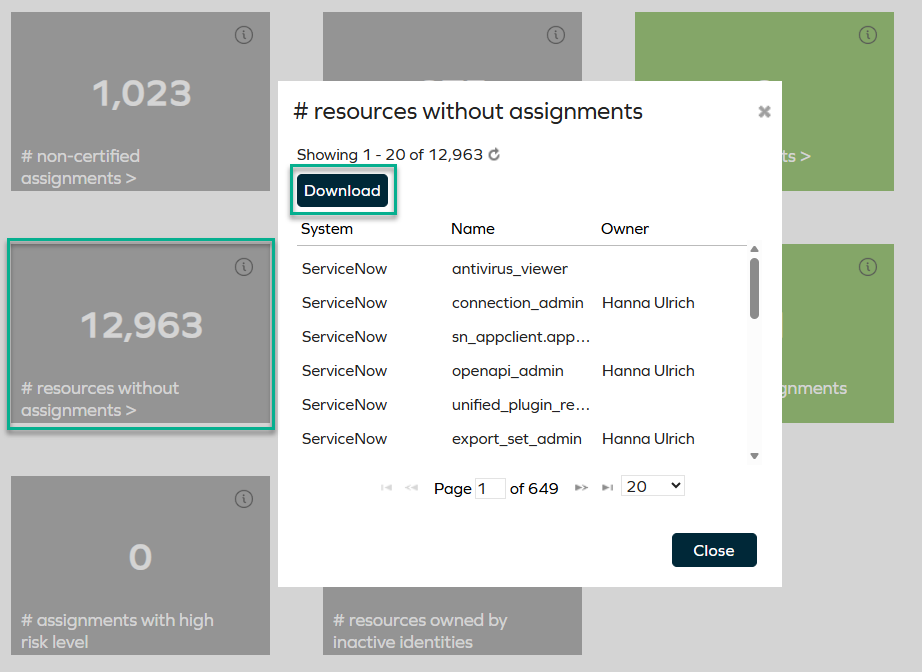
Task: Open the page size dropdown showing 20
Action: (x=652, y=485)
